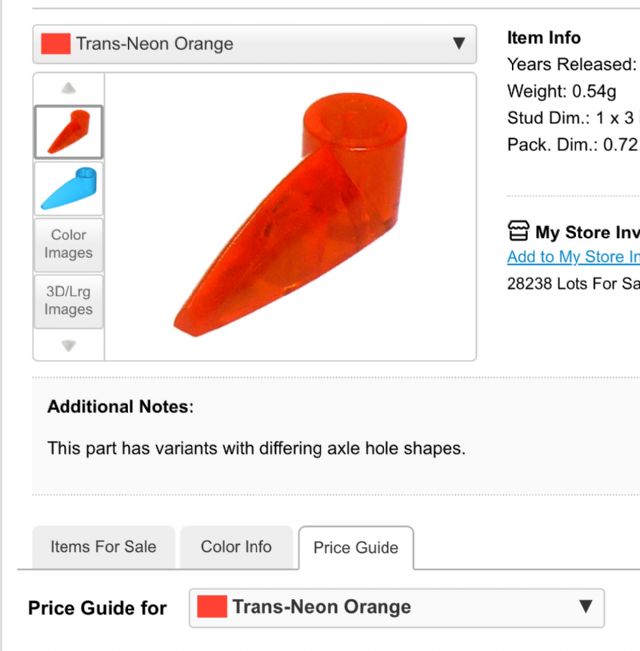Click the large orange part image

point(290,215)
